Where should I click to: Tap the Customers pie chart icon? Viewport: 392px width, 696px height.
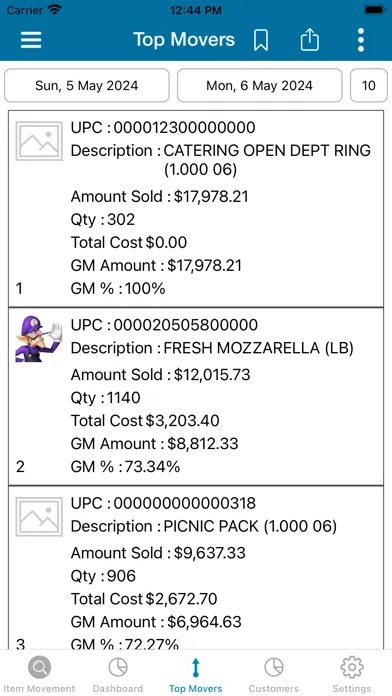point(273,667)
